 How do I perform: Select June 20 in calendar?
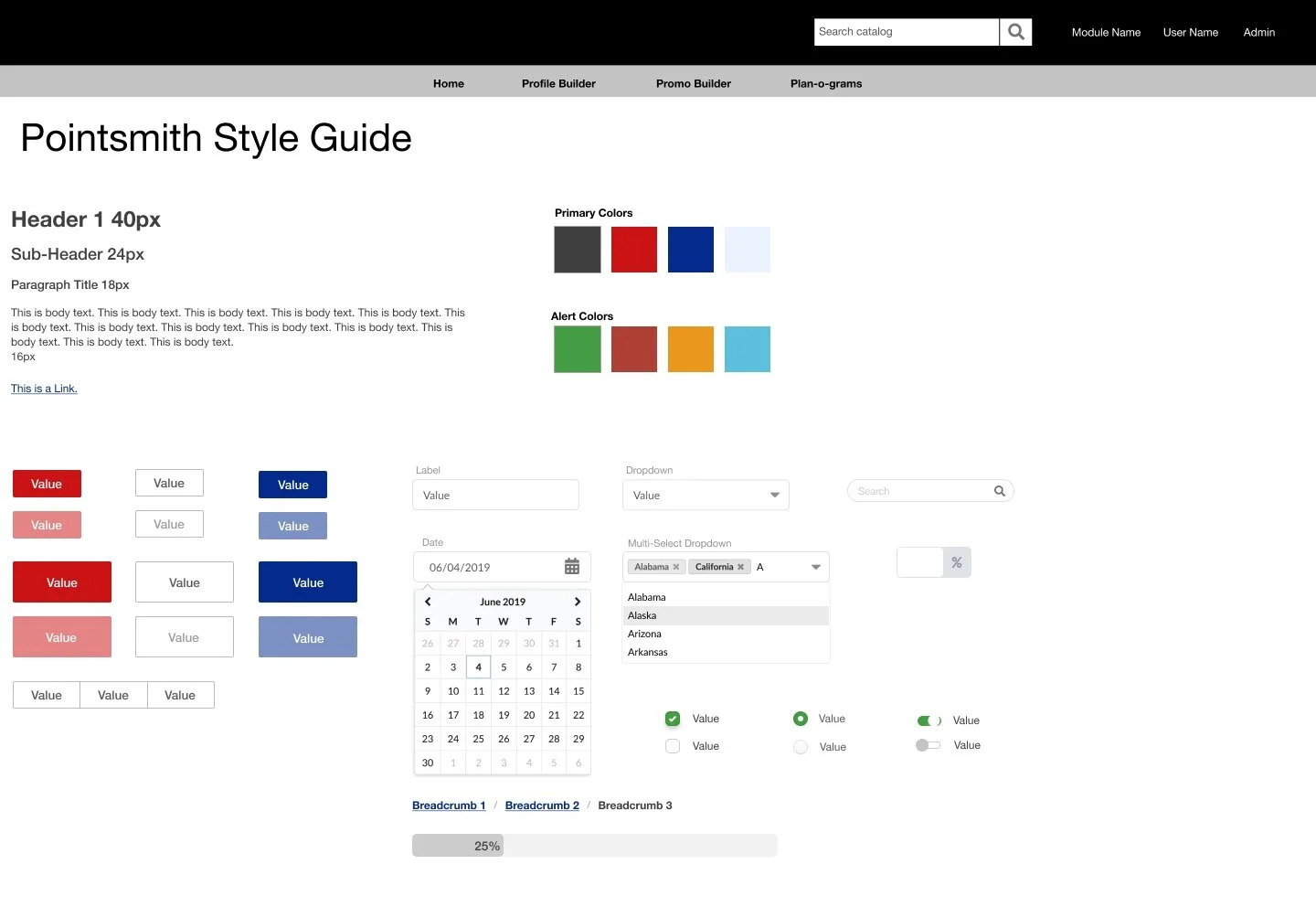coord(529,715)
